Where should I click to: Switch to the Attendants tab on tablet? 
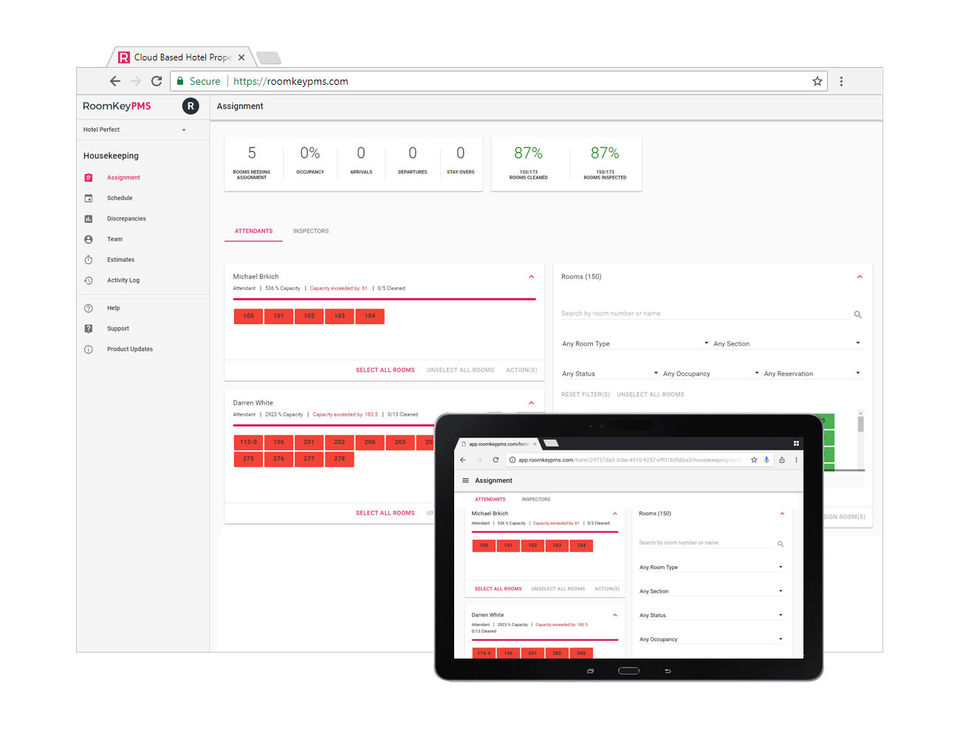tap(490, 500)
